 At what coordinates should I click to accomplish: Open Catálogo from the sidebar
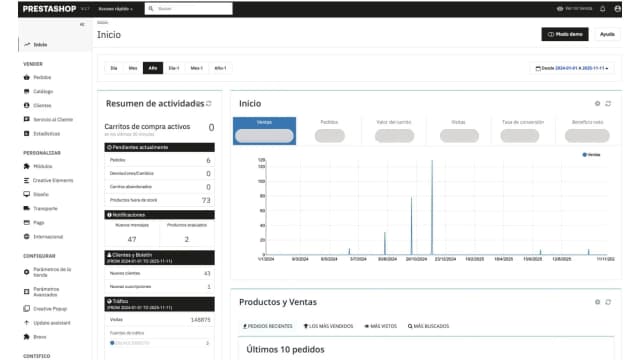pos(38,91)
